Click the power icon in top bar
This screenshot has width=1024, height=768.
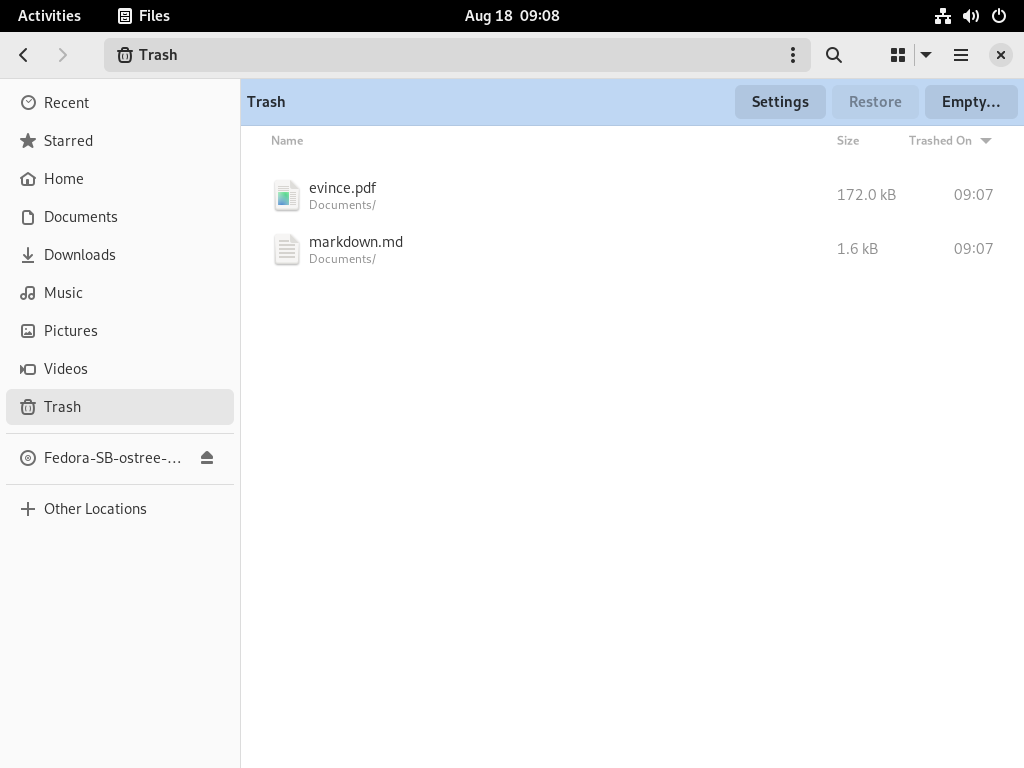(x=999, y=16)
